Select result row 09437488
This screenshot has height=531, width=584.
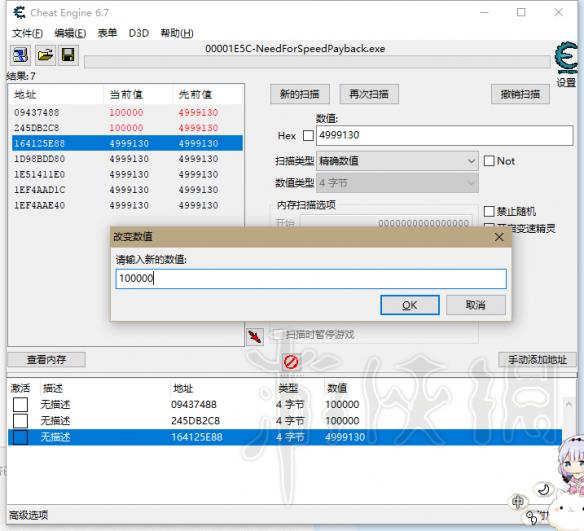(x=127, y=112)
